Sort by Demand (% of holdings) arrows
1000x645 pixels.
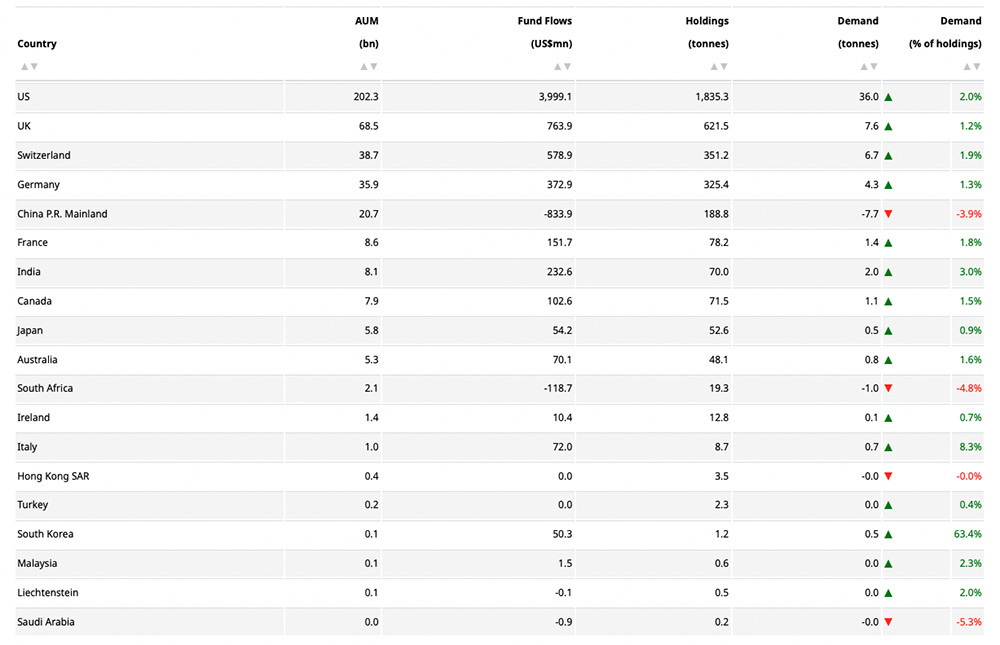click(972, 67)
